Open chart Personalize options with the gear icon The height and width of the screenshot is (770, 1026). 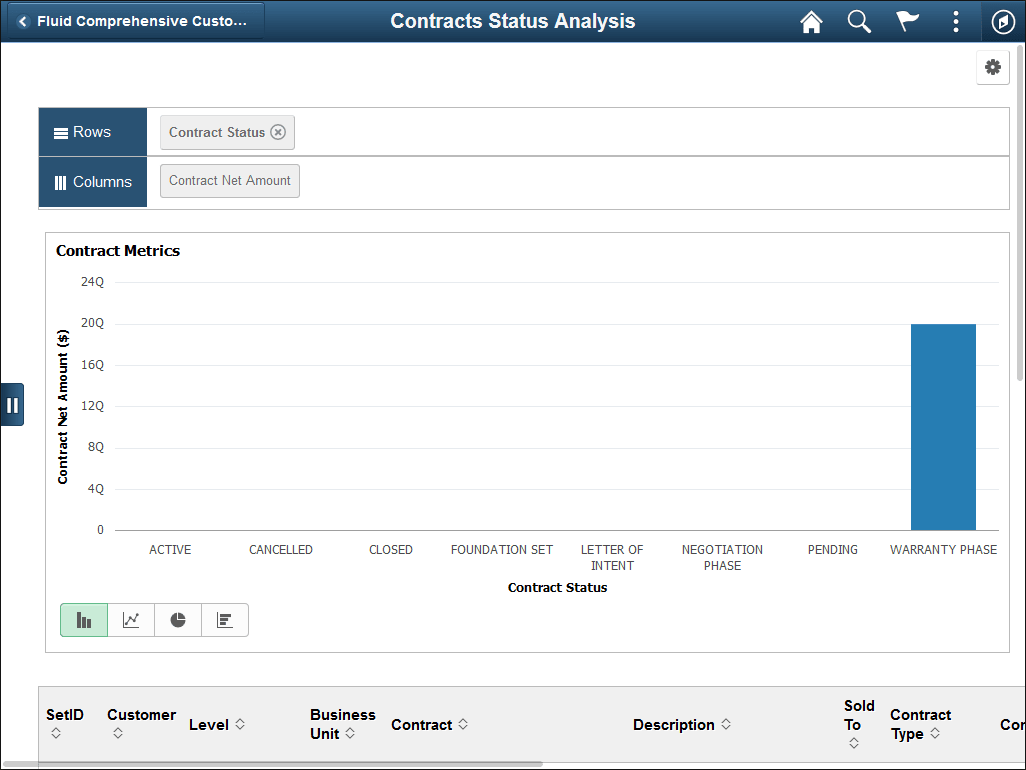tap(992, 67)
